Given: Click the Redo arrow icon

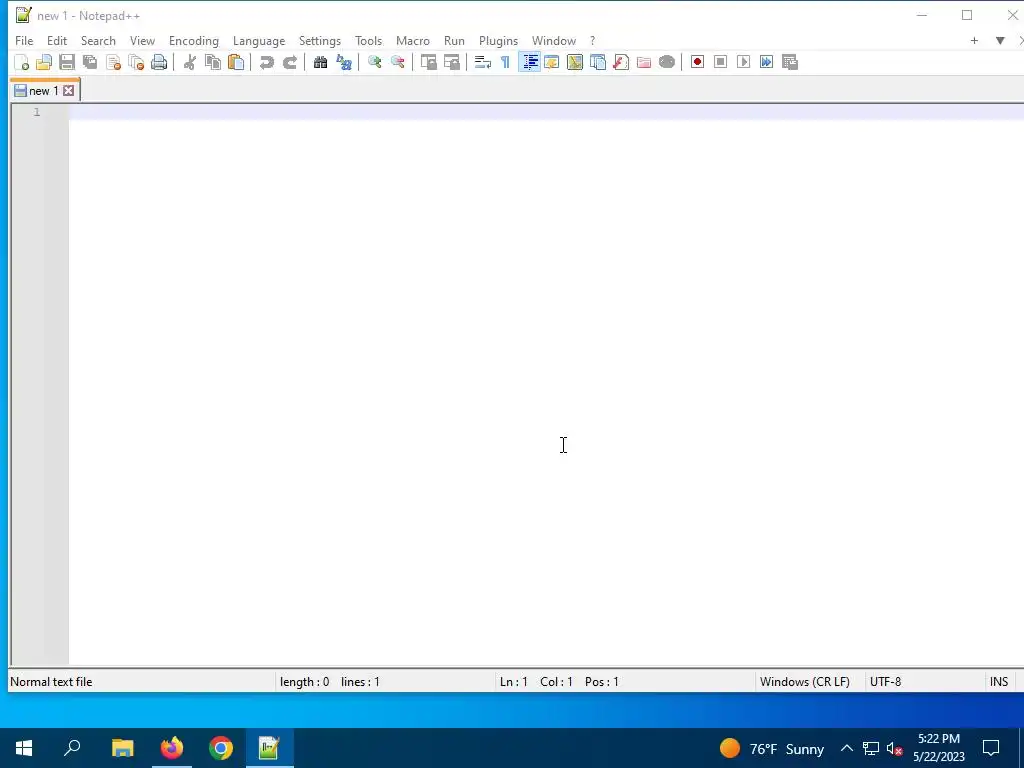Looking at the screenshot, I should point(289,62).
